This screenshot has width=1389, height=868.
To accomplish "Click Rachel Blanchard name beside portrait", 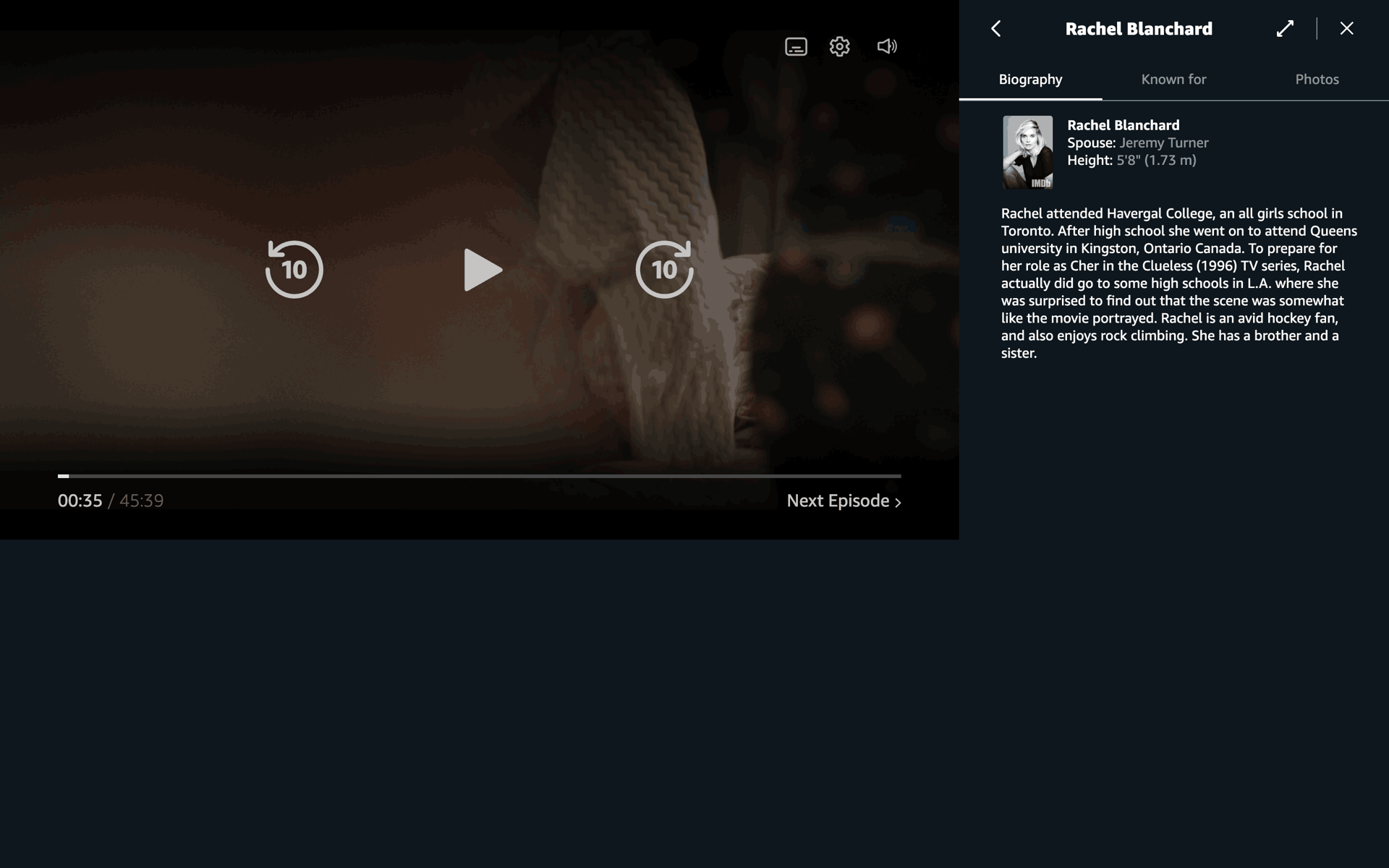I will (1123, 125).
